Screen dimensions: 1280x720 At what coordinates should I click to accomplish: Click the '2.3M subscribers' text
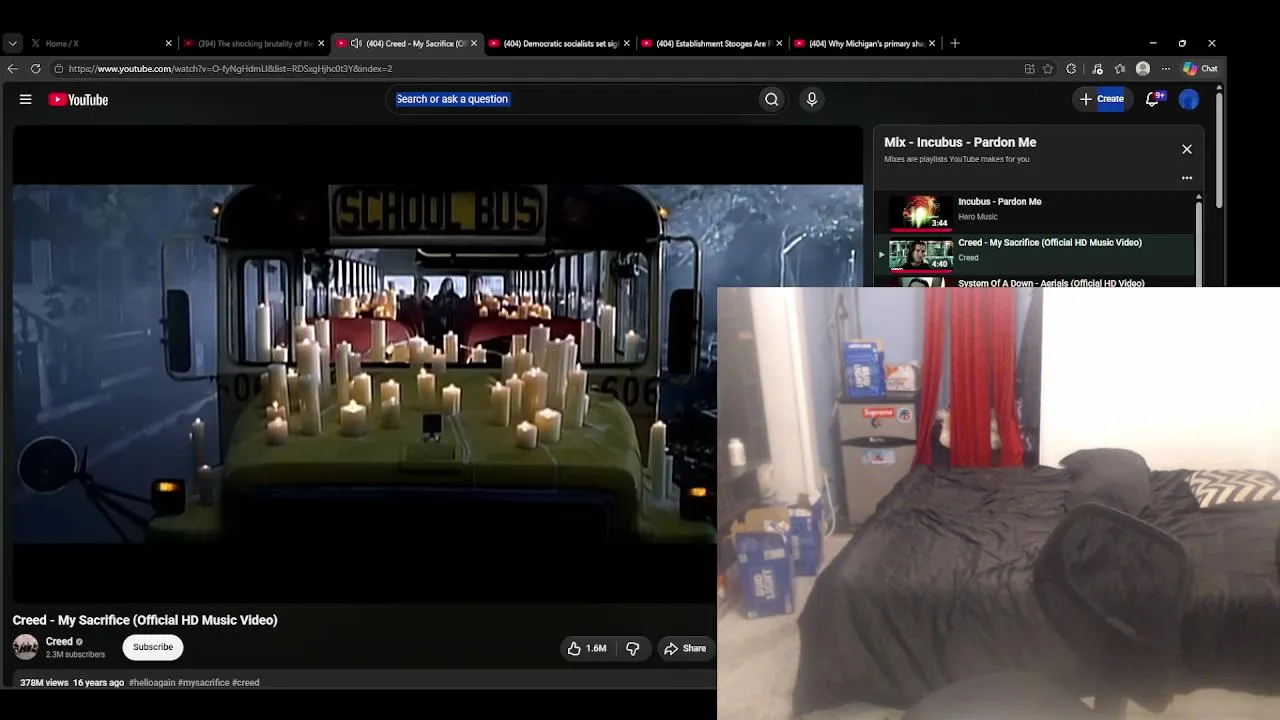[75, 655]
